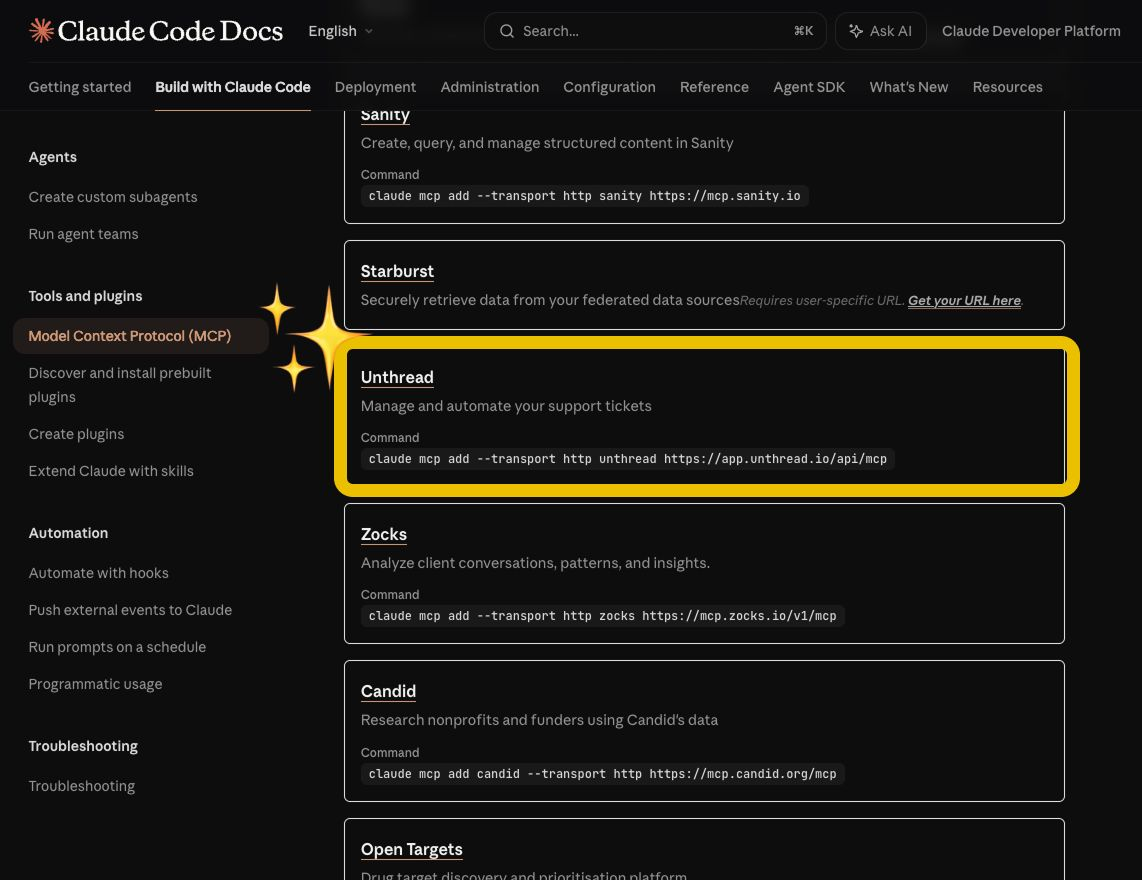The image size is (1142, 880).
Task: Open the English language dropdown
Action: (340, 31)
